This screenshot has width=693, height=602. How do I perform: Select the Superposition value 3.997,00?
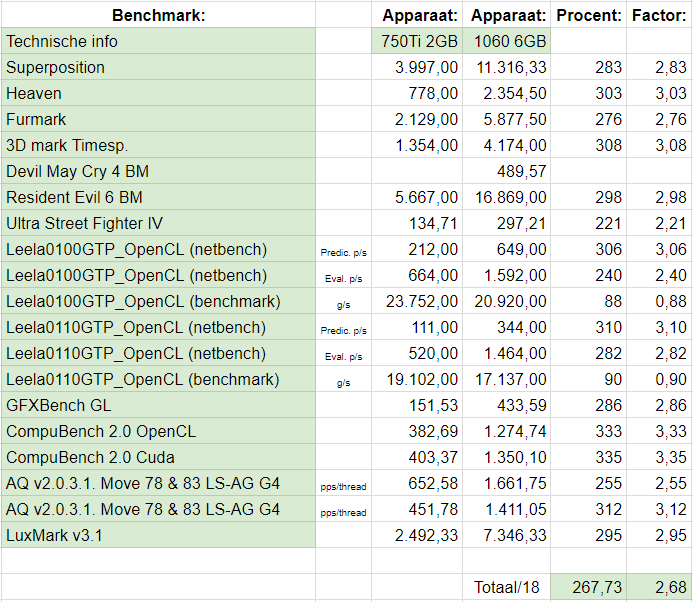coord(417,67)
